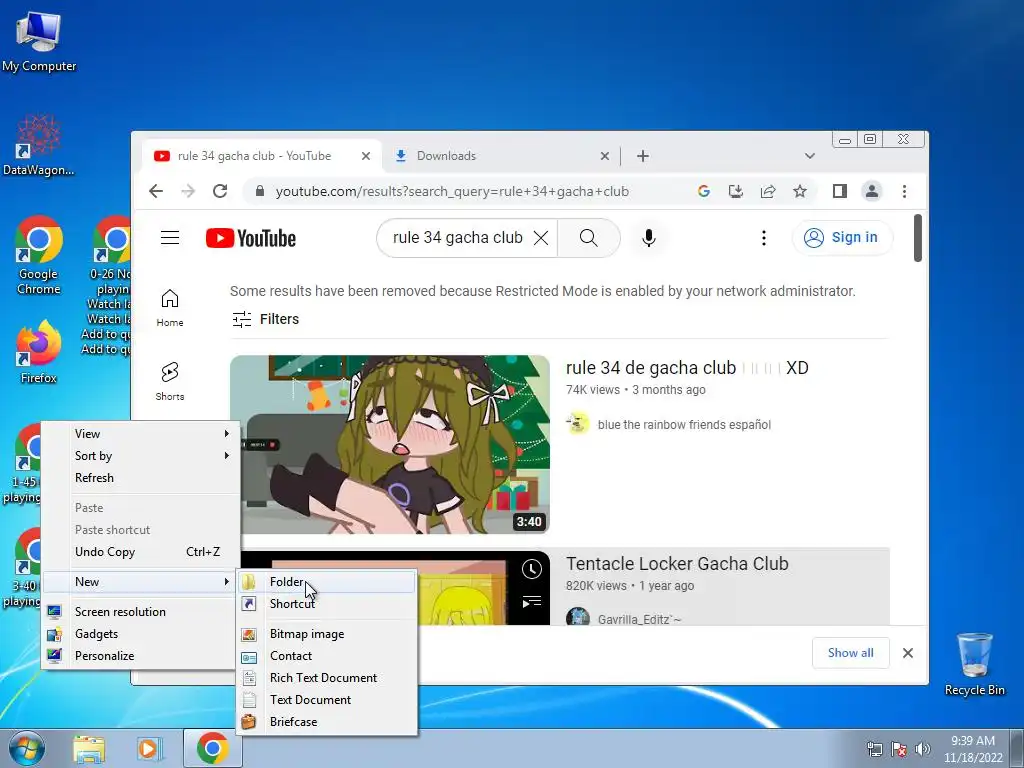Image resolution: width=1024 pixels, height=768 pixels.
Task: Open blue the rainbow friends español channel
Action: tap(684, 424)
